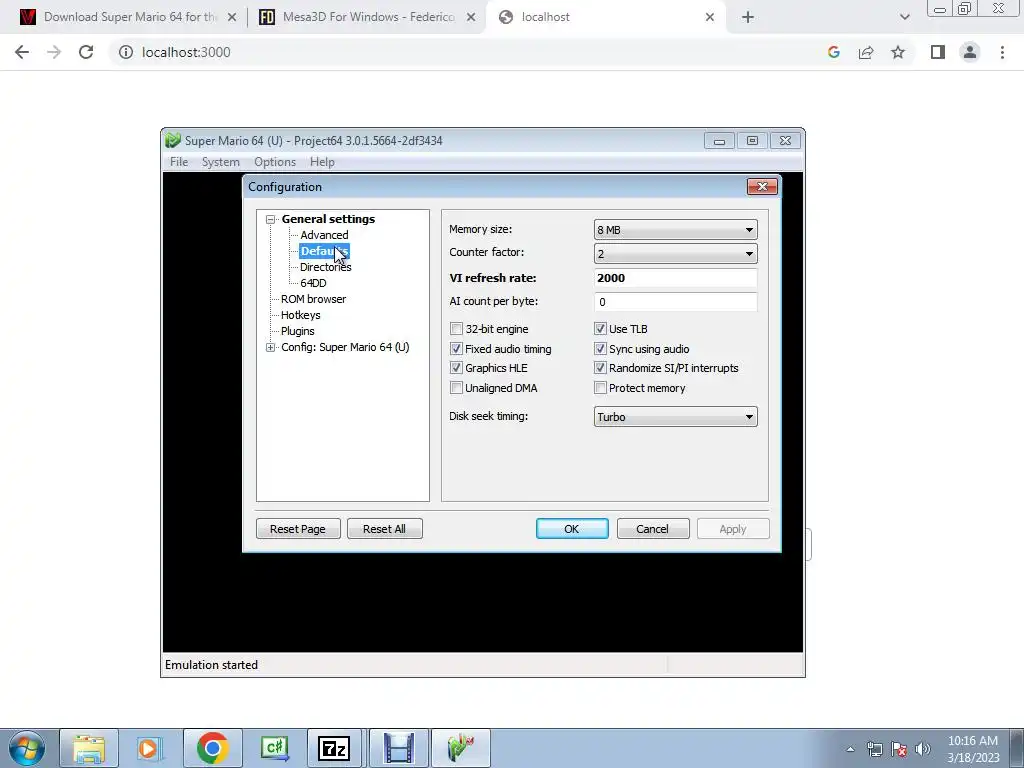Toggle Chrome side panel icon
Screen dimensions: 1024x768
[938, 52]
